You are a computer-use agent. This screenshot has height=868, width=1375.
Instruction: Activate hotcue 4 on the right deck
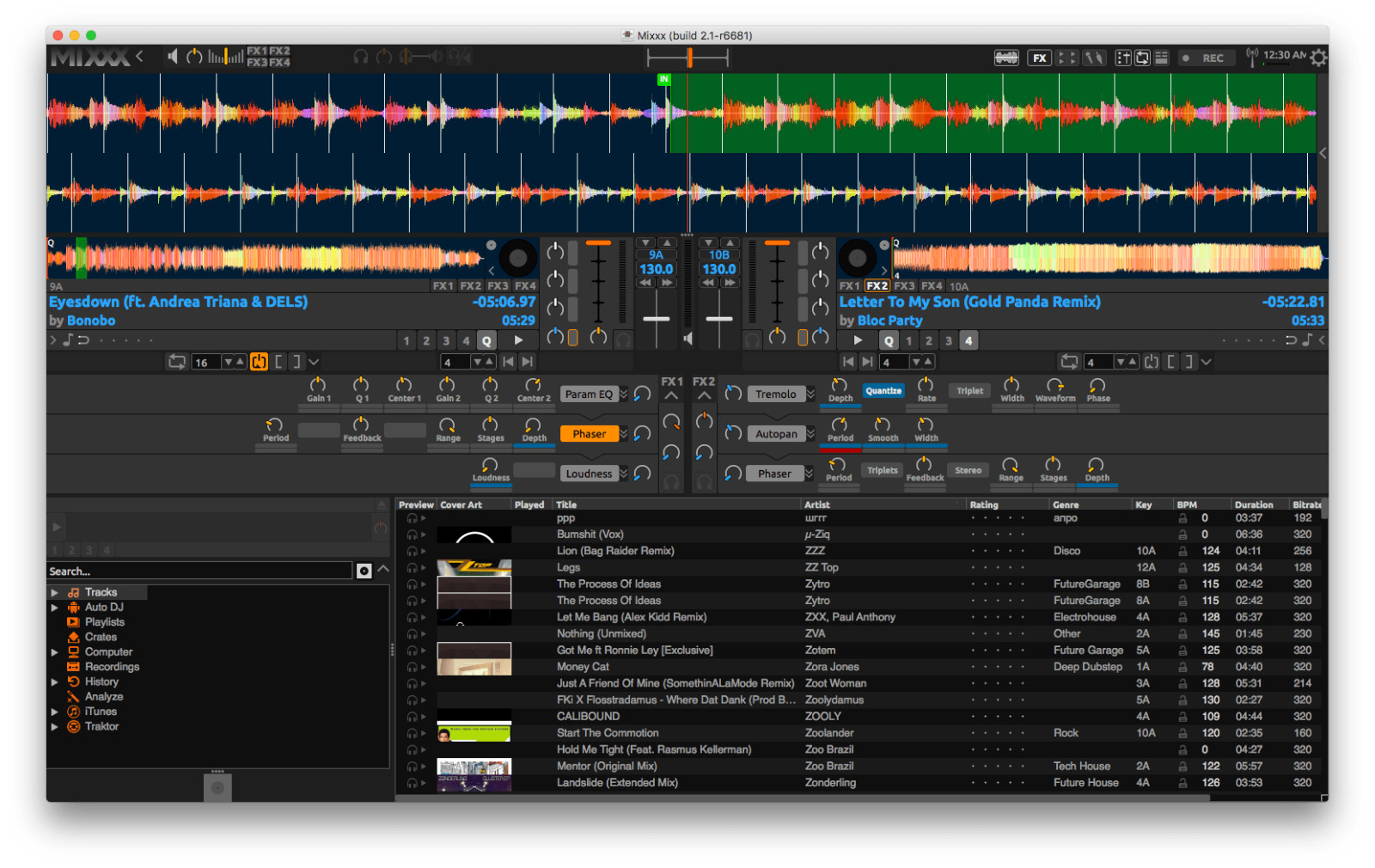[x=969, y=340]
